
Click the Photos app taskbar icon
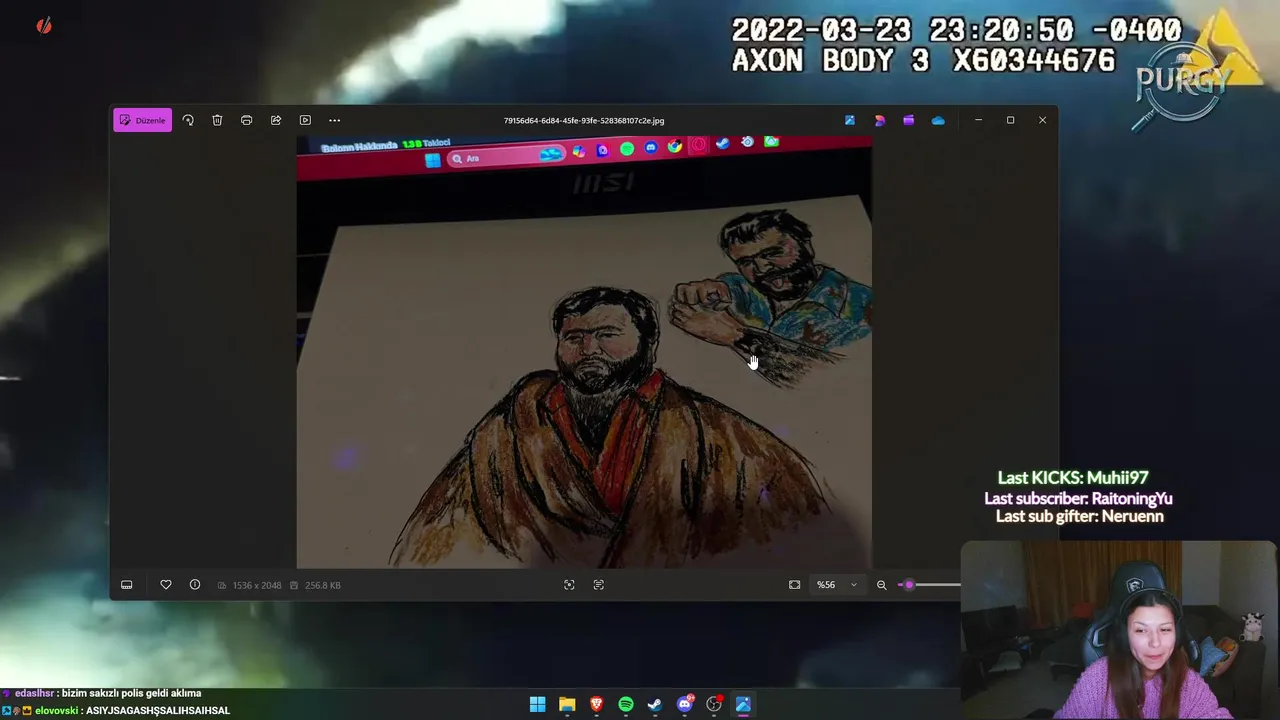[x=743, y=704]
